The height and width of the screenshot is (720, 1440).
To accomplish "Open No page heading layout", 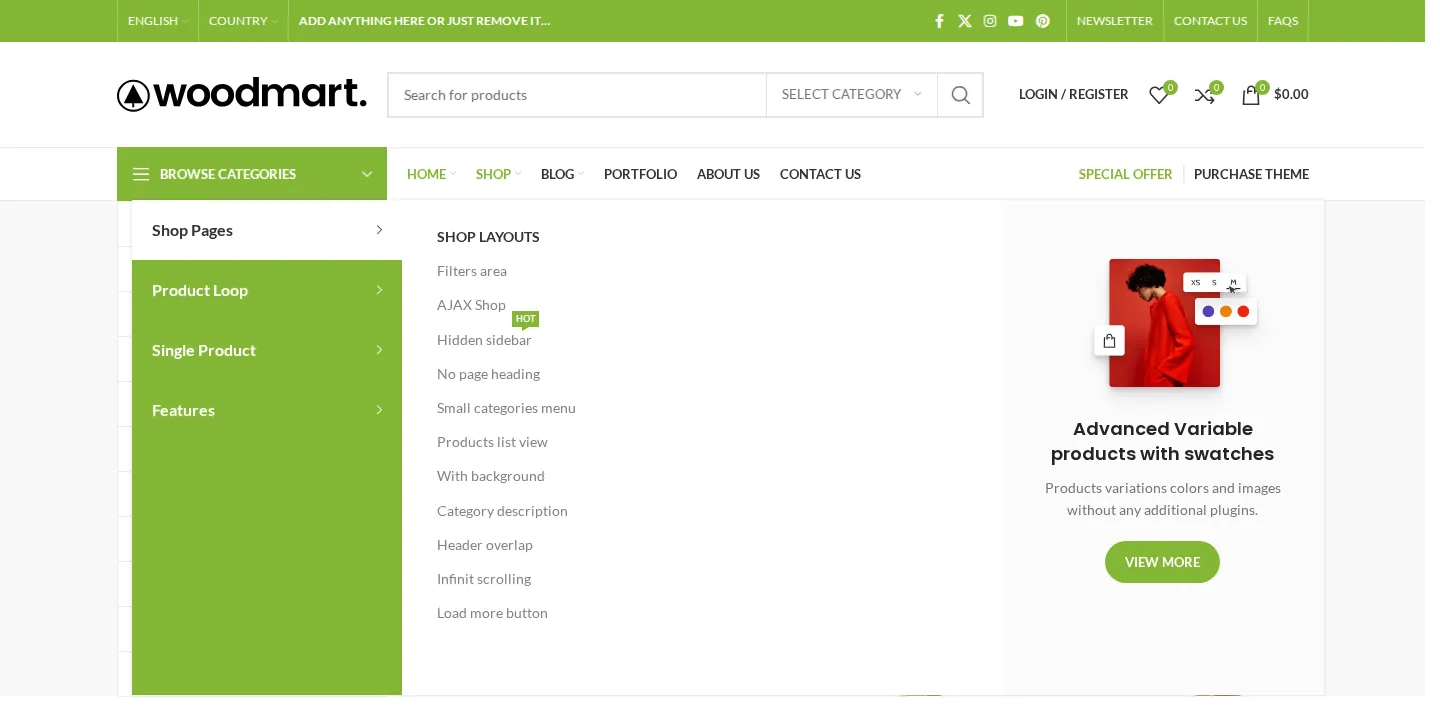I will click(488, 374).
